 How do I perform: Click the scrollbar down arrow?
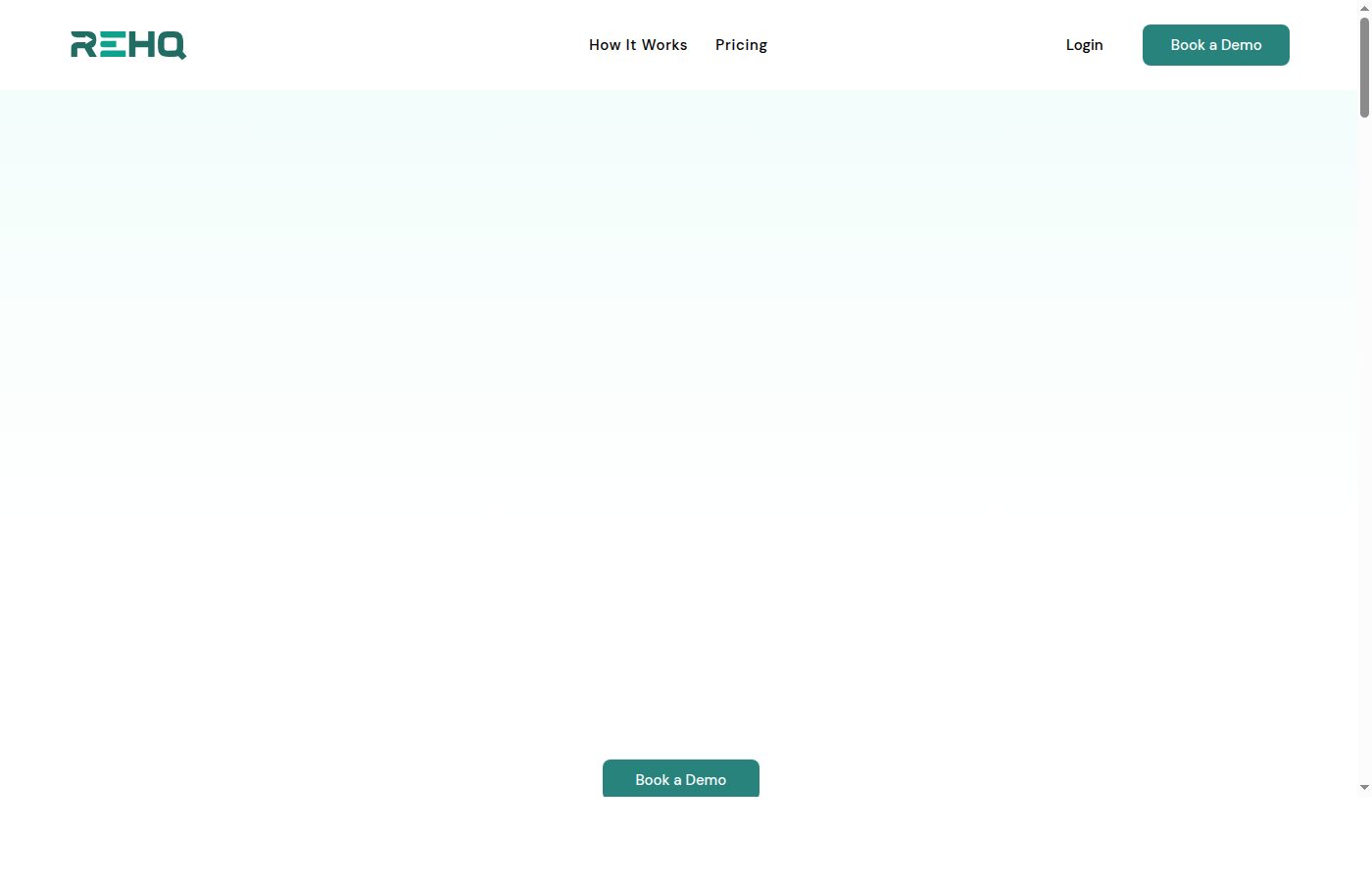coord(1364,788)
